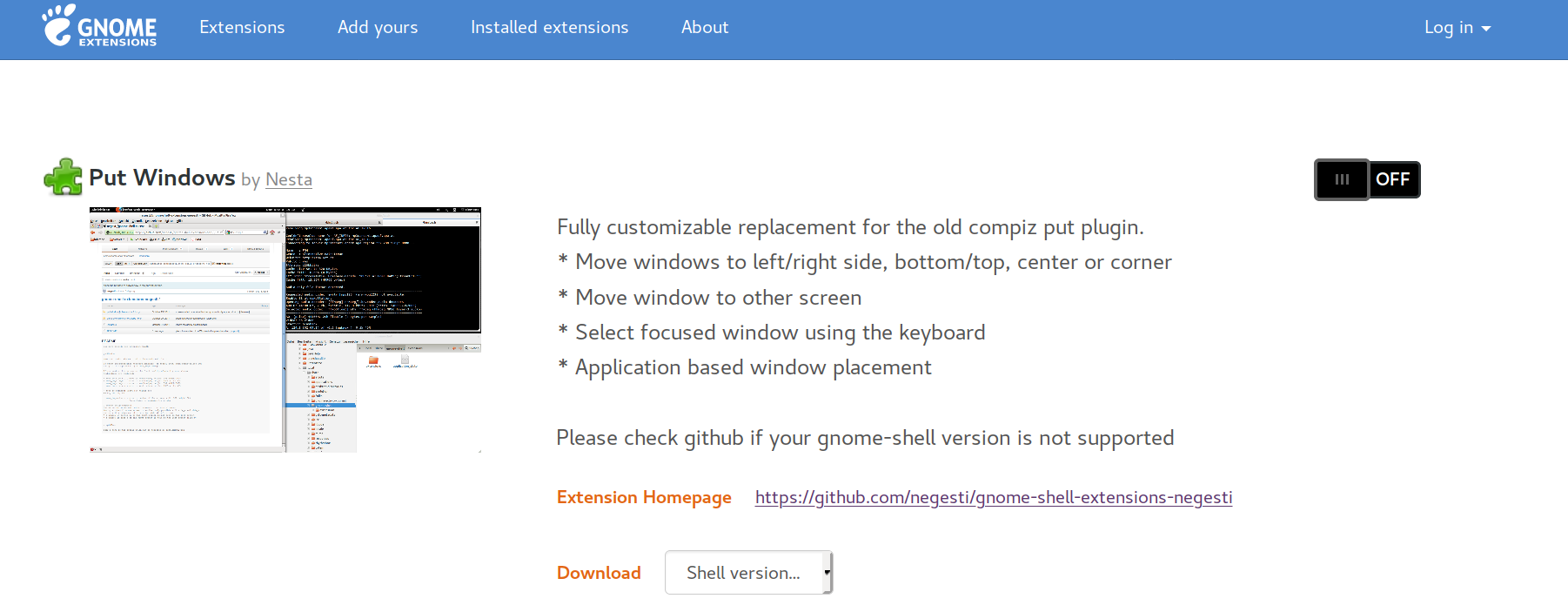Viewport: 1568px width, 612px height.
Task: Open the About page
Action: coord(705,27)
